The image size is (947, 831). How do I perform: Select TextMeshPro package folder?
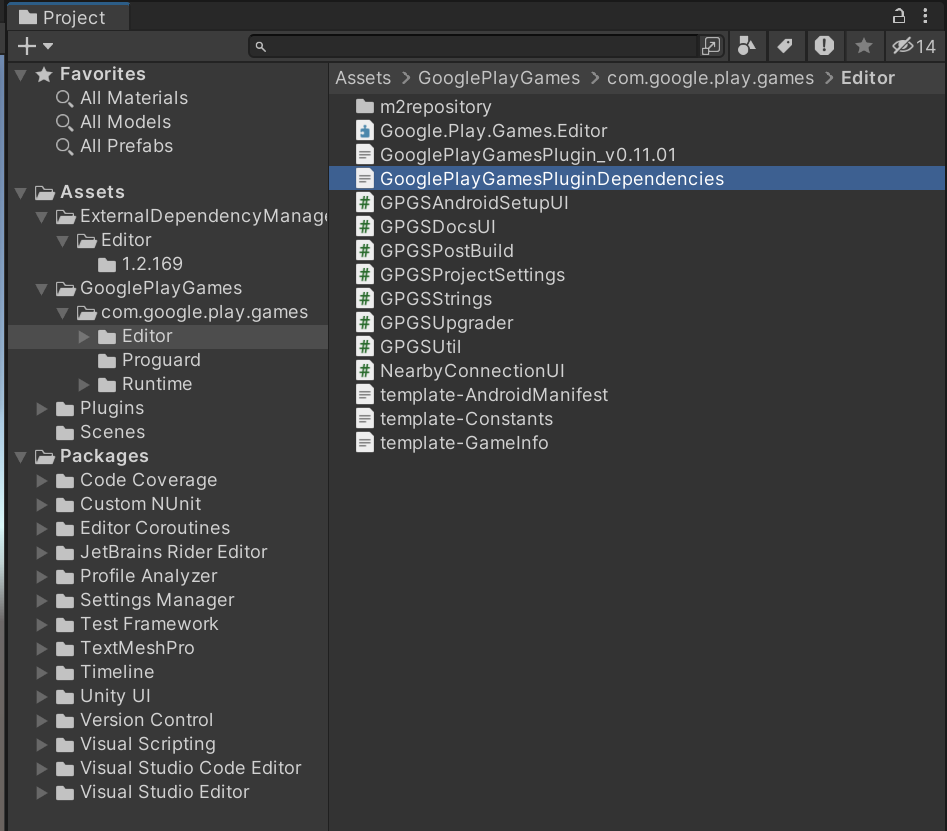point(137,648)
